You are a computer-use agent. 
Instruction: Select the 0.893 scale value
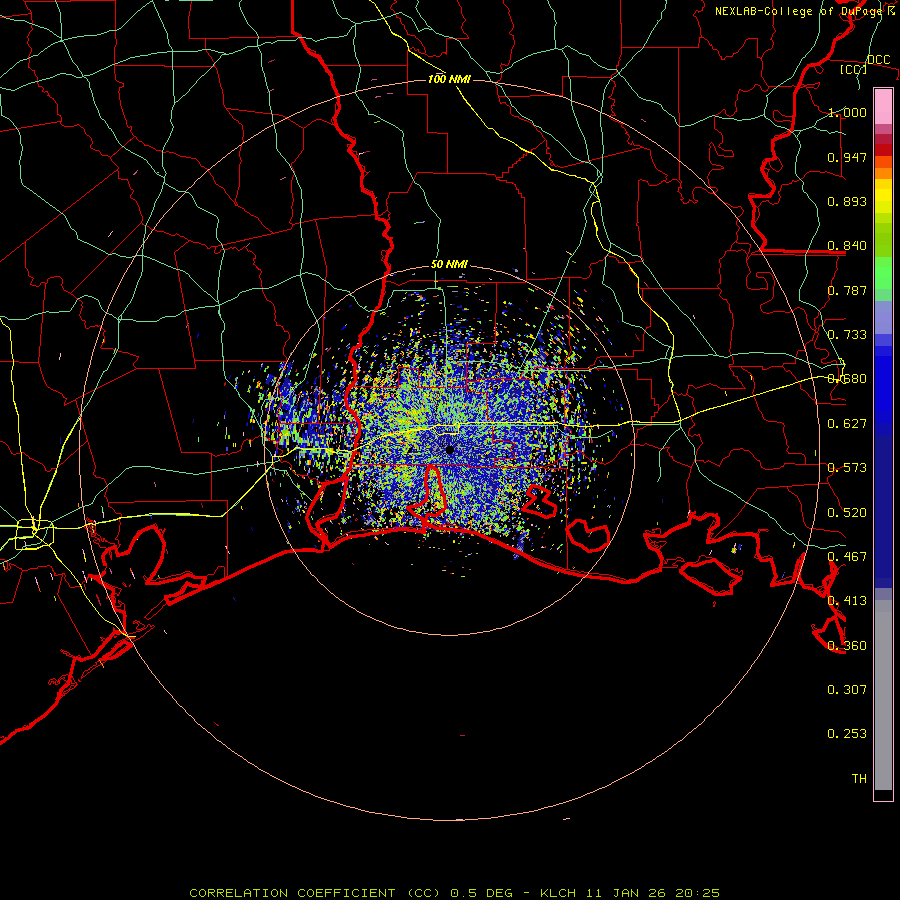pos(847,201)
